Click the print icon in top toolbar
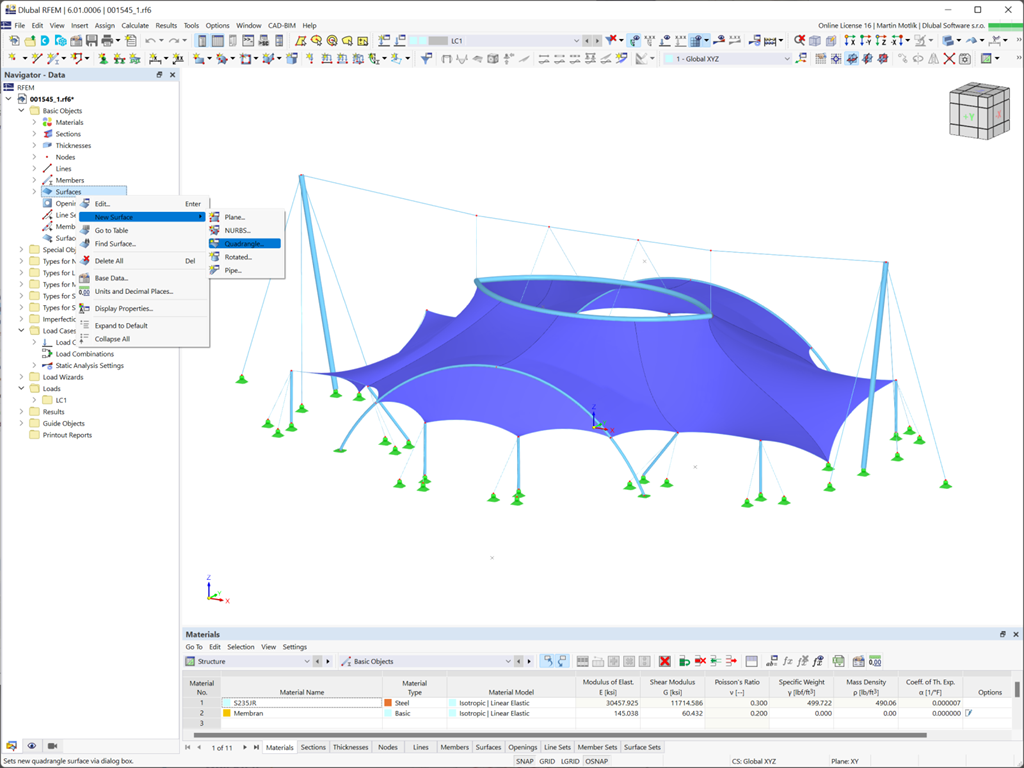The height and width of the screenshot is (768, 1024). (x=107, y=40)
